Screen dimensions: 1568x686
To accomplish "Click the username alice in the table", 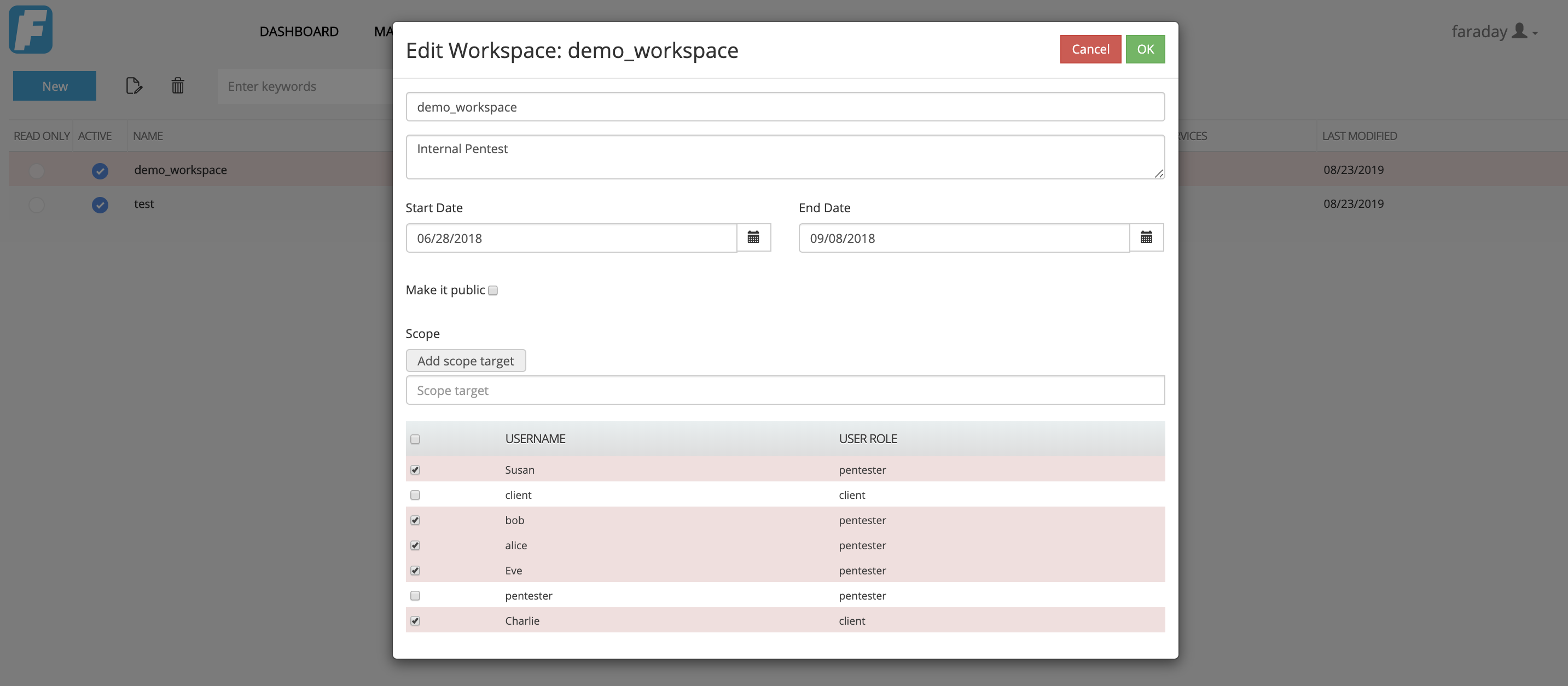I will [x=516, y=545].
